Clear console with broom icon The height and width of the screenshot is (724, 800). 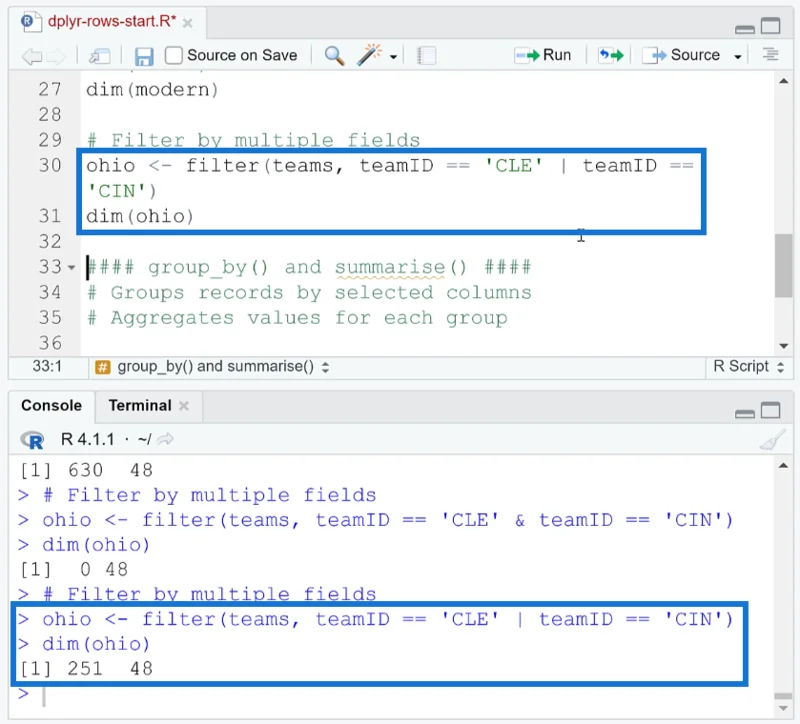[772, 439]
